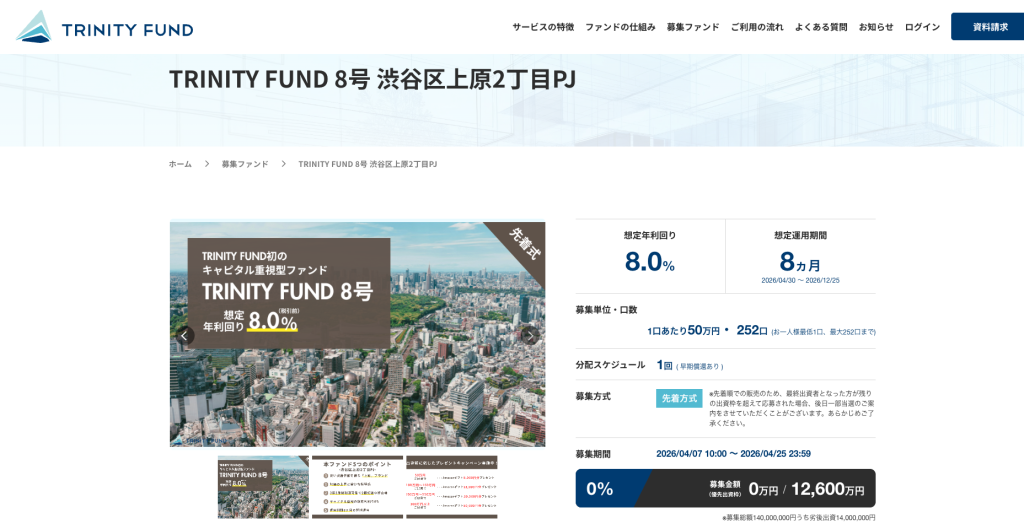
Task: Click the 0% funding progress bar
Action: point(725,489)
